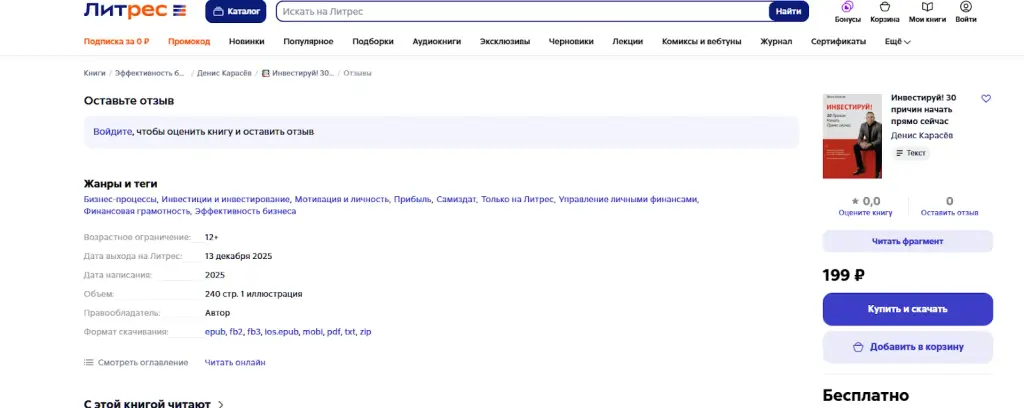
Task: Select txt download format
Action: (x=349, y=332)
